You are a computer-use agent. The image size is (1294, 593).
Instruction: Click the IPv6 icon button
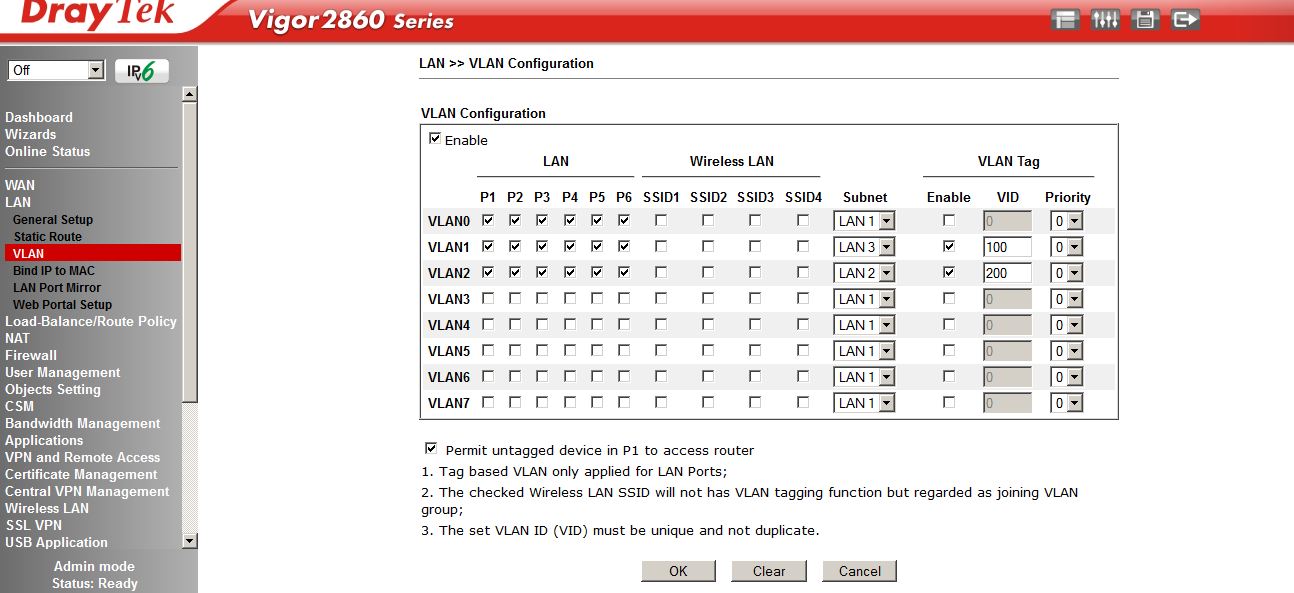coord(142,71)
